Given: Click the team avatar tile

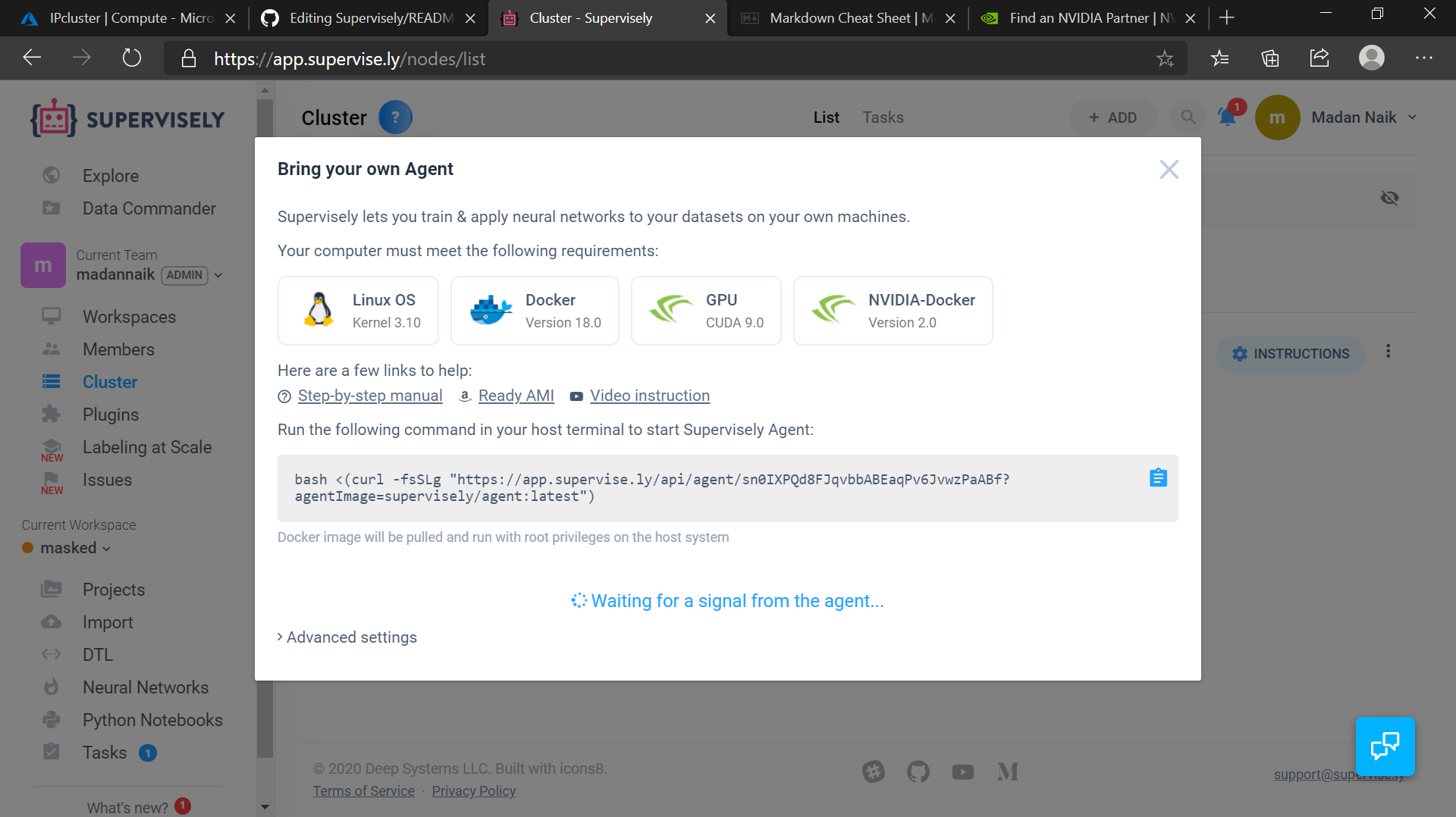Looking at the screenshot, I should 43,265.
